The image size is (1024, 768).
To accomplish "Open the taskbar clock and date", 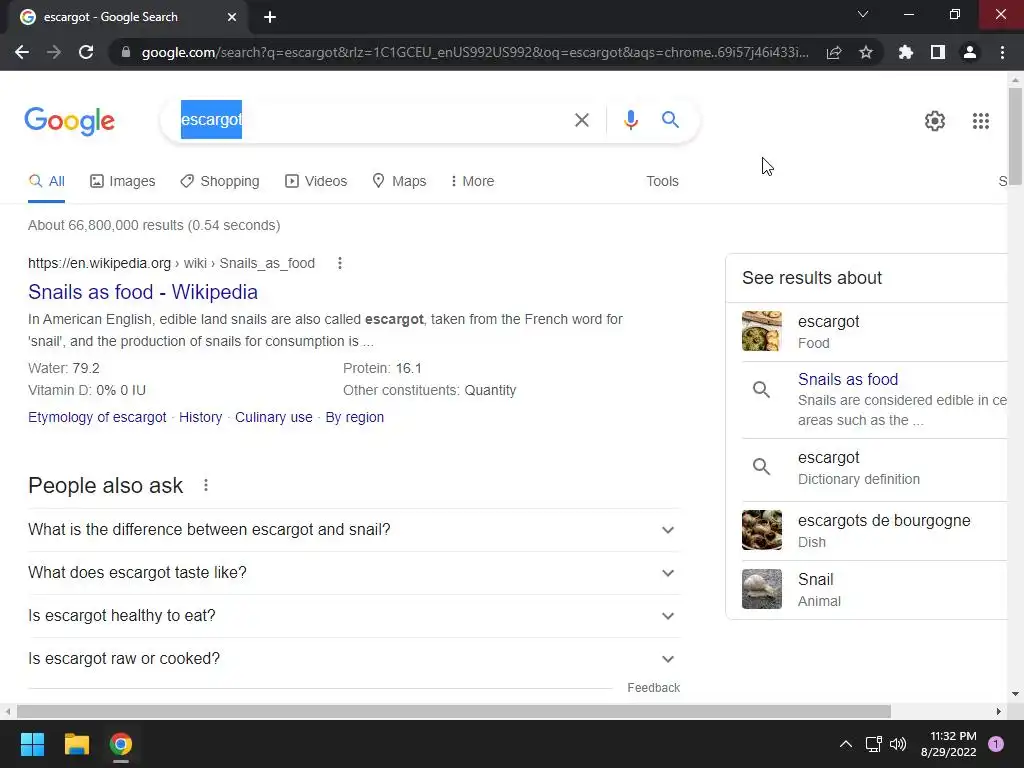I will [x=948, y=744].
